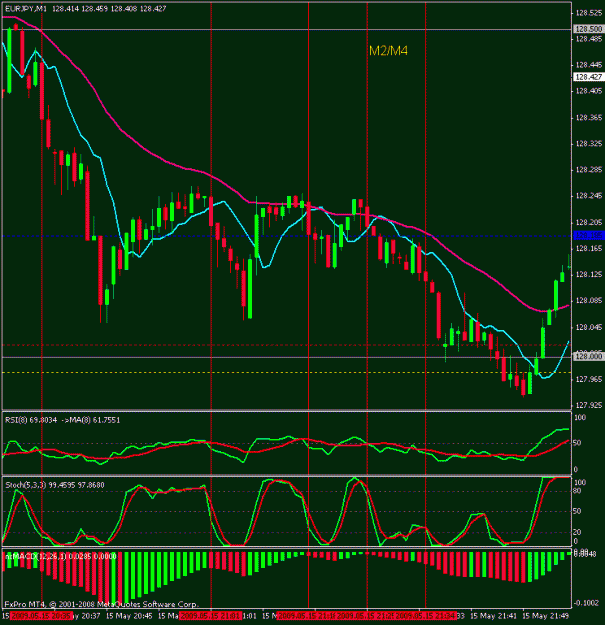This screenshot has width=605, height=625.
Task: Click the 15 May 21:41 time label
Action: pyautogui.click(x=493, y=616)
